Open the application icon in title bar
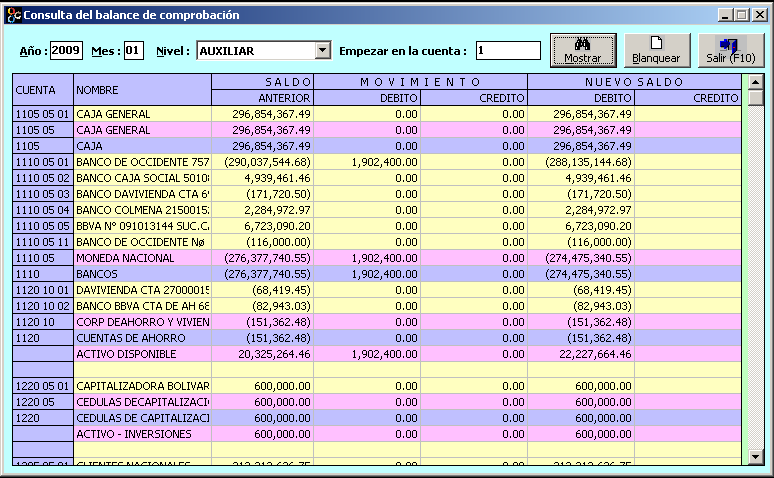Image resolution: width=774 pixels, height=478 pixels. coord(14,15)
